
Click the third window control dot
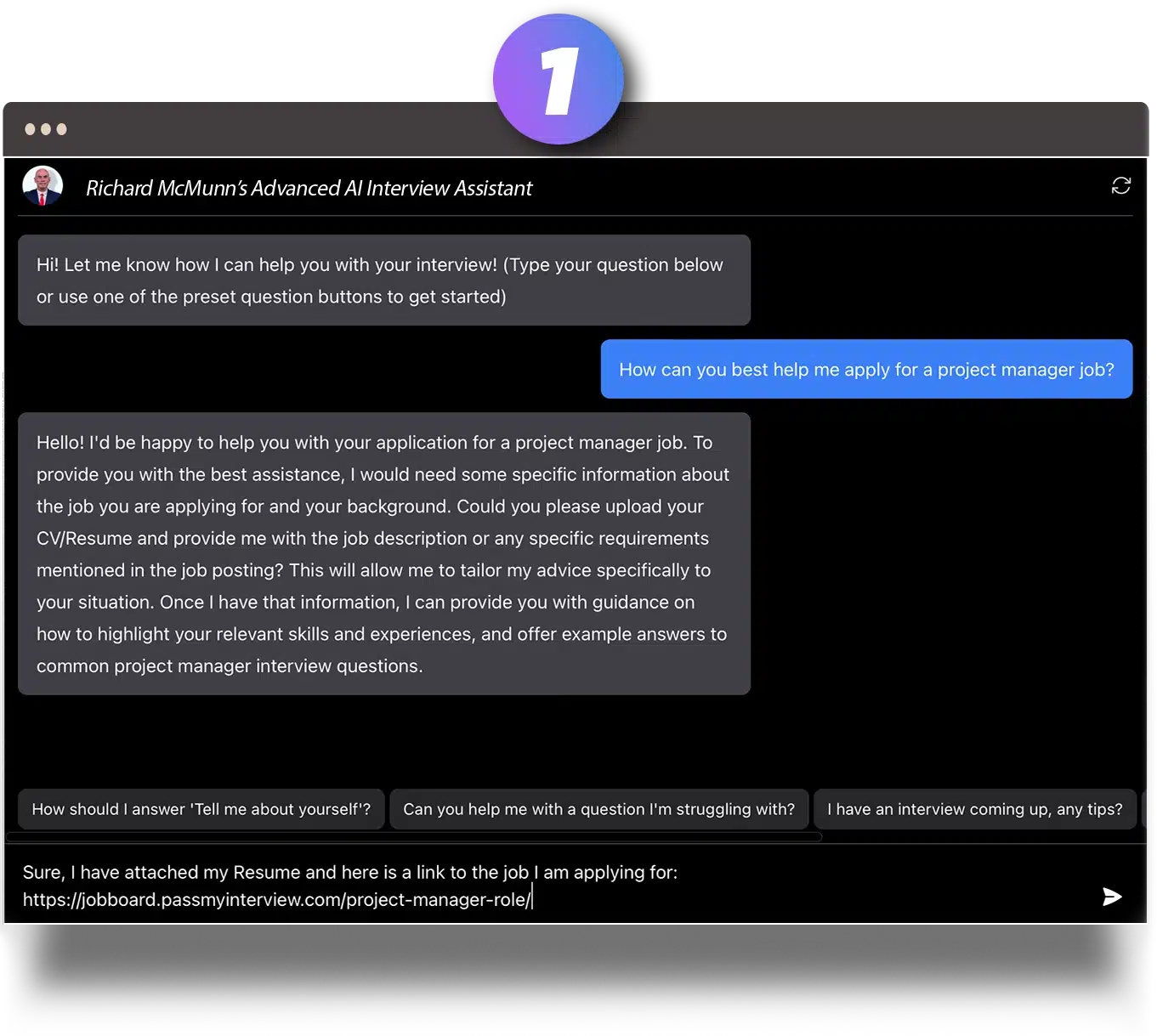[x=61, y=129]
